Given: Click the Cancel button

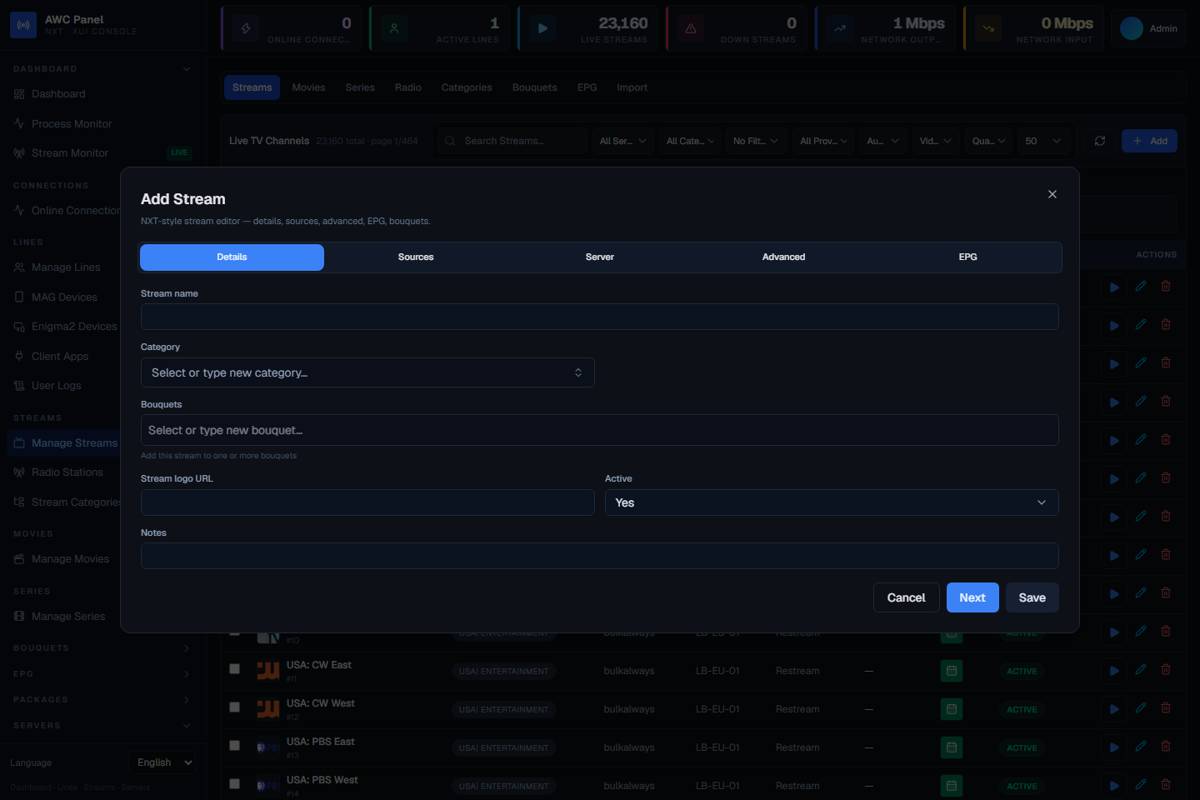Looking at the screenshot, I should coord(906,597).
